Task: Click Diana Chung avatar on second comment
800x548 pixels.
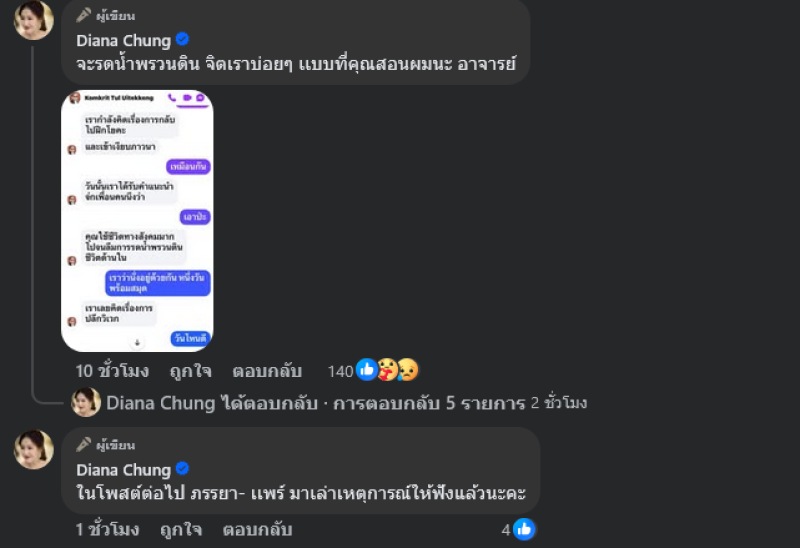Action: pos(34,450)
